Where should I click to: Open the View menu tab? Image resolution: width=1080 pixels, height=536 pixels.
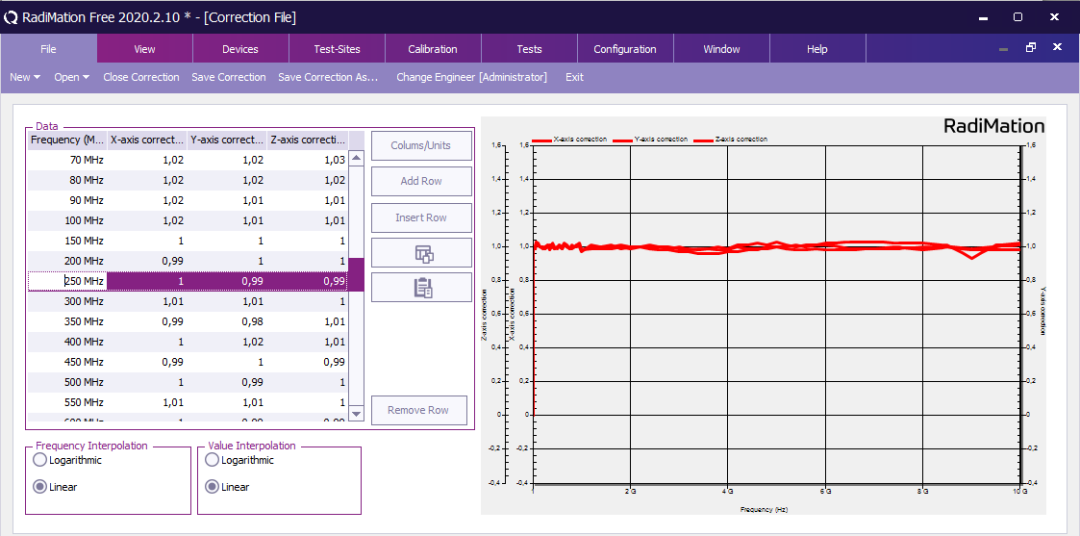(x=145, y=49)
